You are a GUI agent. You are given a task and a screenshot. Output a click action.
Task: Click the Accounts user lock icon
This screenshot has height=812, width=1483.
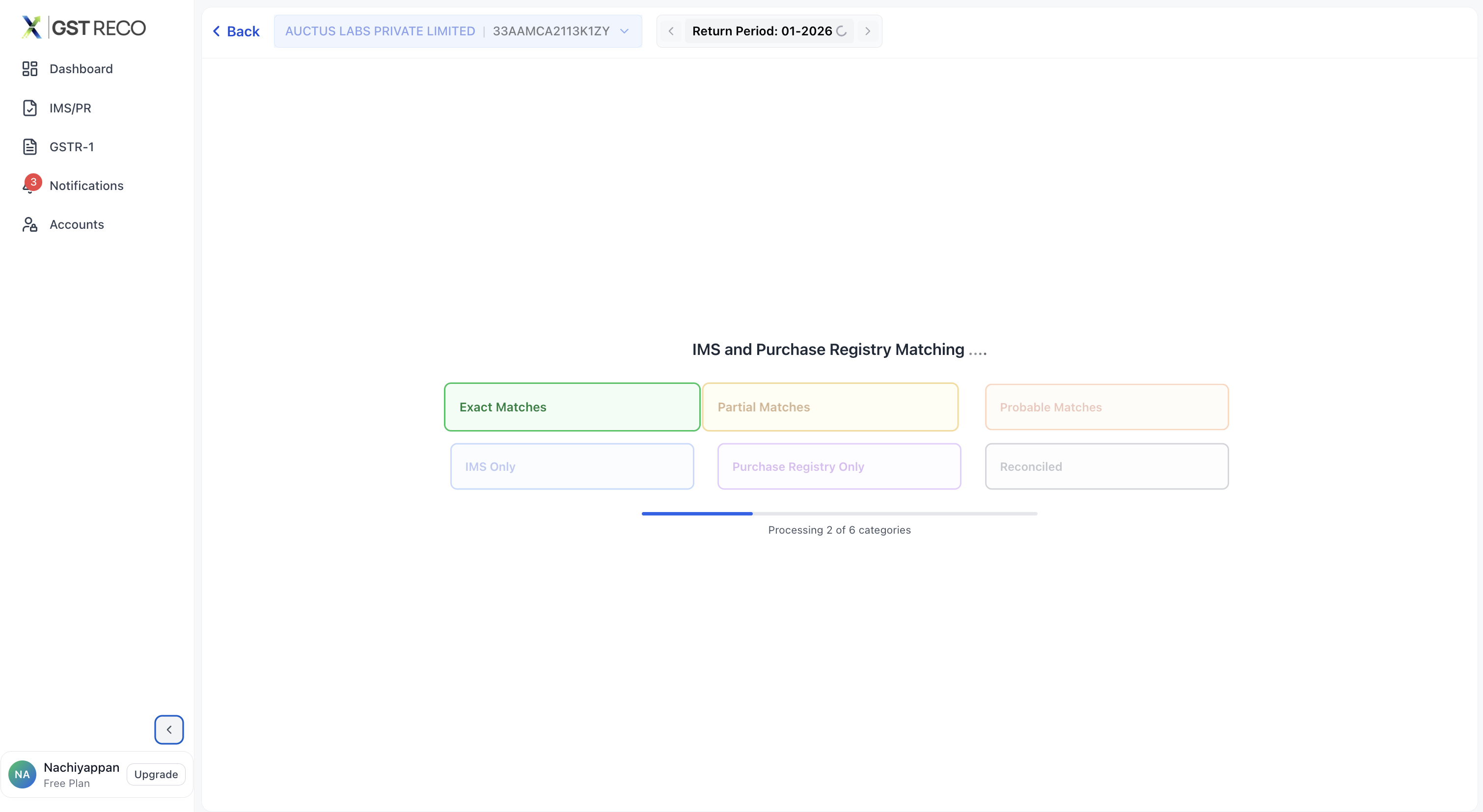click(x=30, y=224)
